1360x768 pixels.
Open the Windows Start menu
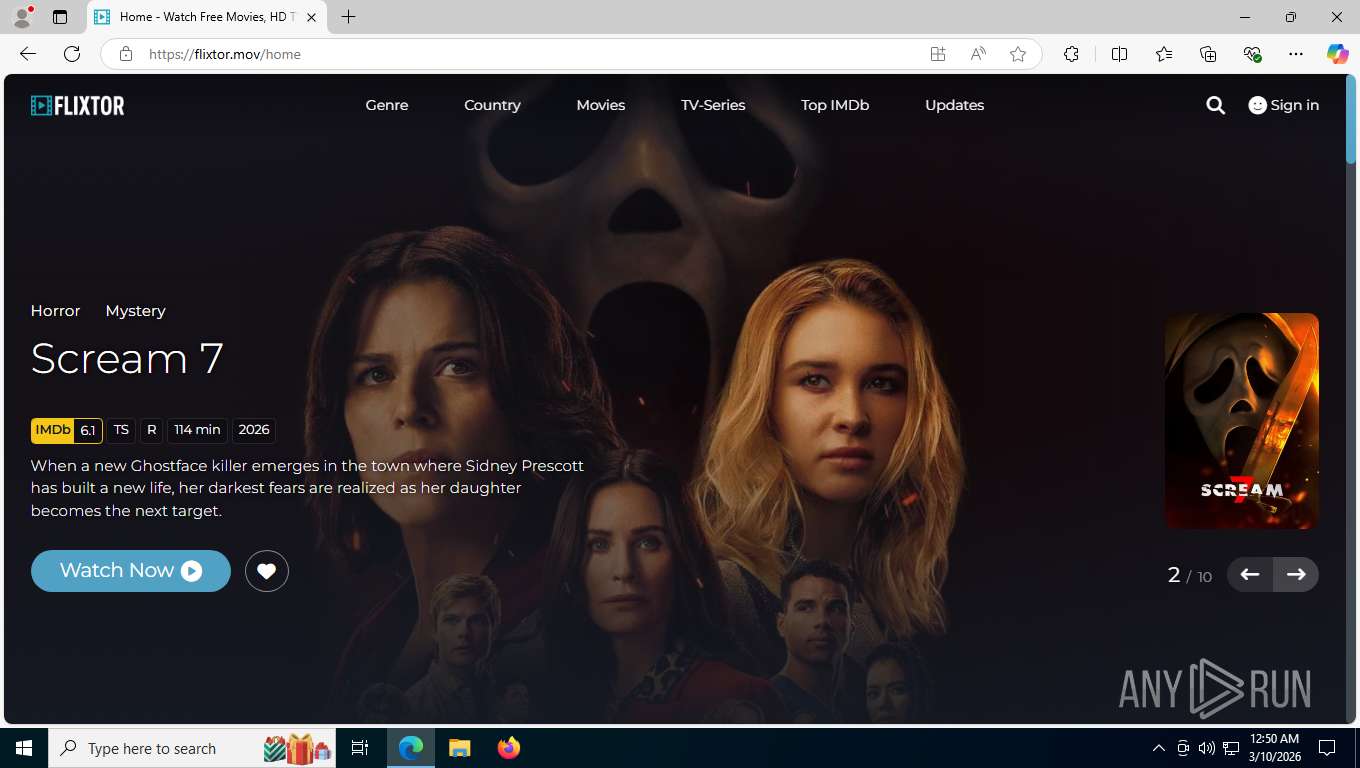[x=24, y=748]
